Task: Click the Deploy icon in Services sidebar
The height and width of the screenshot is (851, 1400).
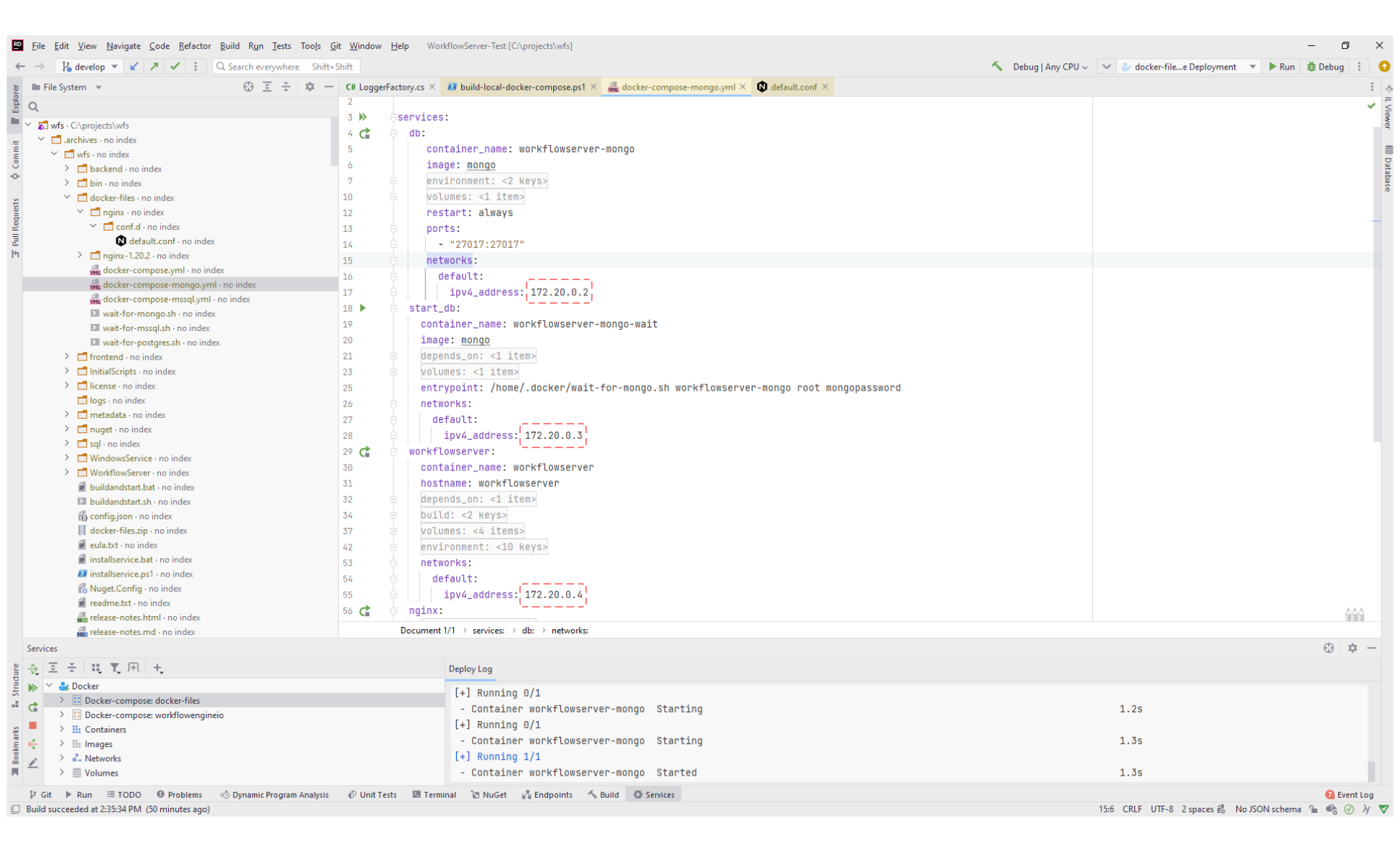Action: pyautogui.click(x=33, y=669)
